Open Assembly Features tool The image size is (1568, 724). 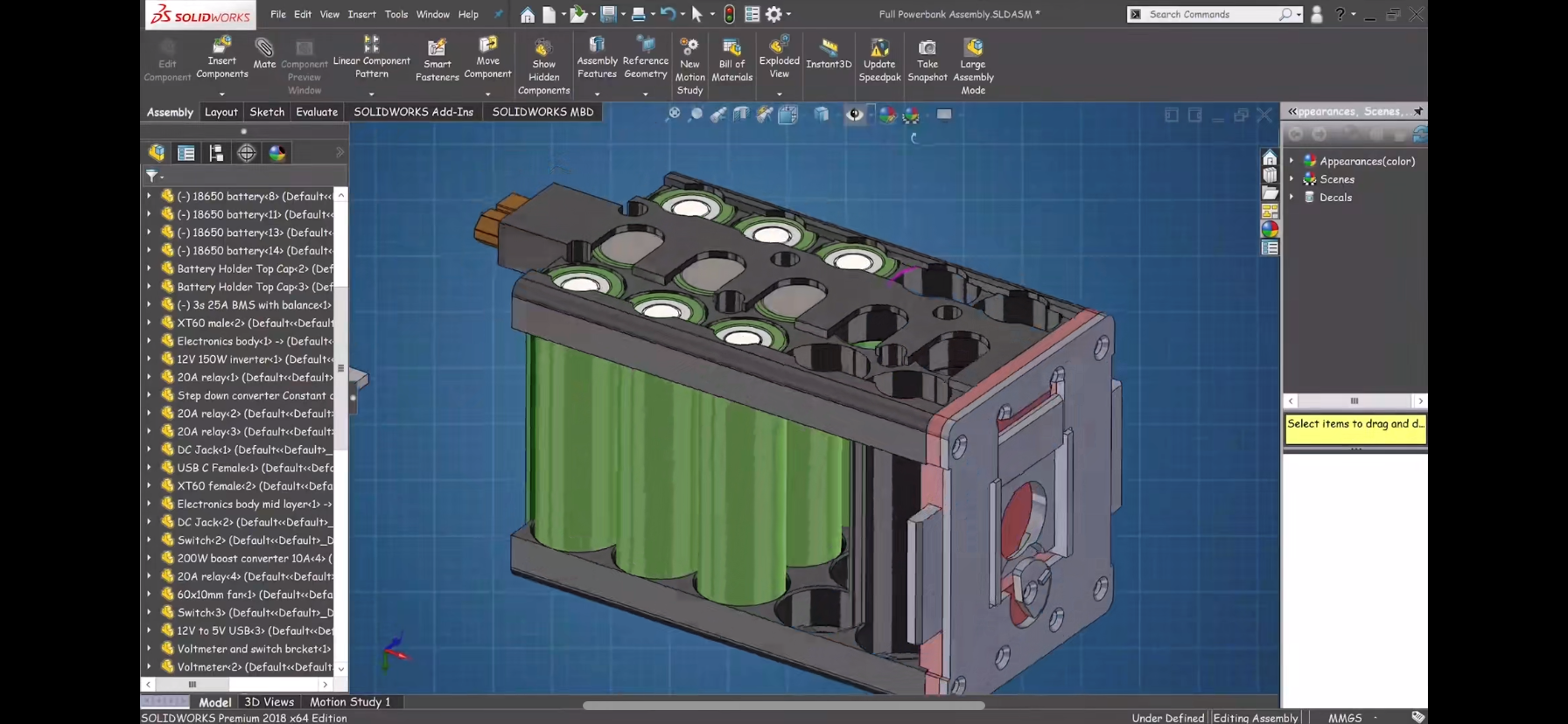click(597, 57)
